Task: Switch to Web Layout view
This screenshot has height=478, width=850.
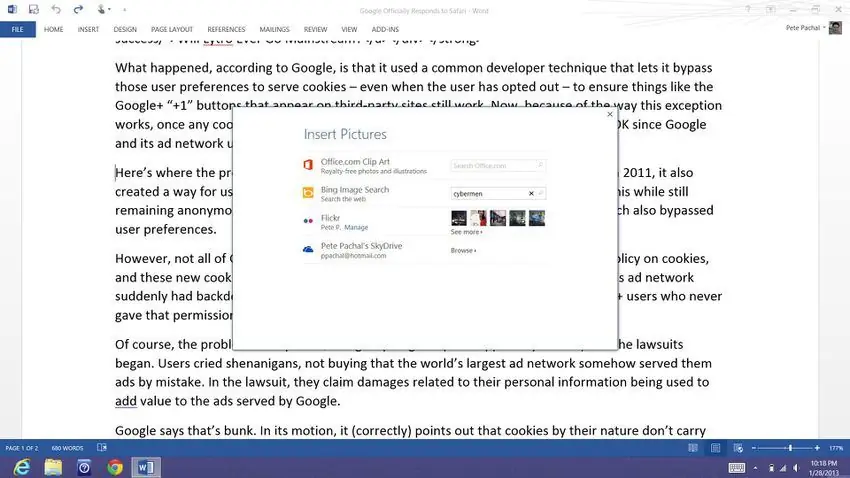Action: point(738,448)
